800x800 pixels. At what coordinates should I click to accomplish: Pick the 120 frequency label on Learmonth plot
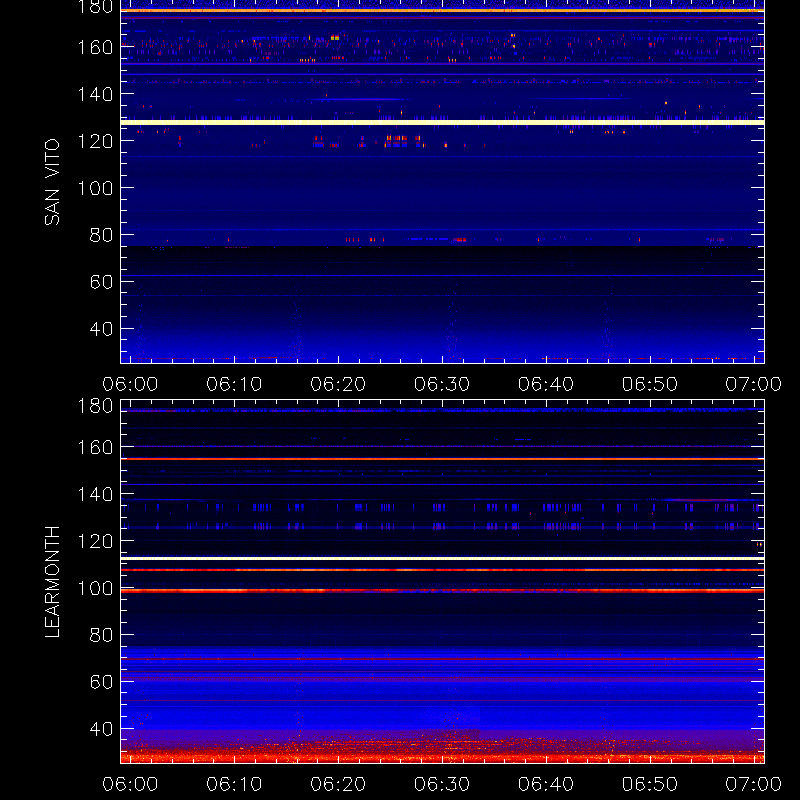pos(95,541)
